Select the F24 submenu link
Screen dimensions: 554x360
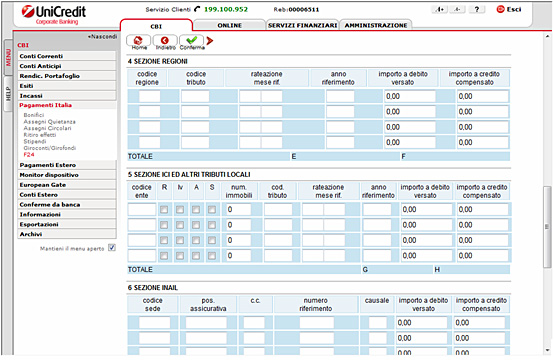click(x=29, y=154)
